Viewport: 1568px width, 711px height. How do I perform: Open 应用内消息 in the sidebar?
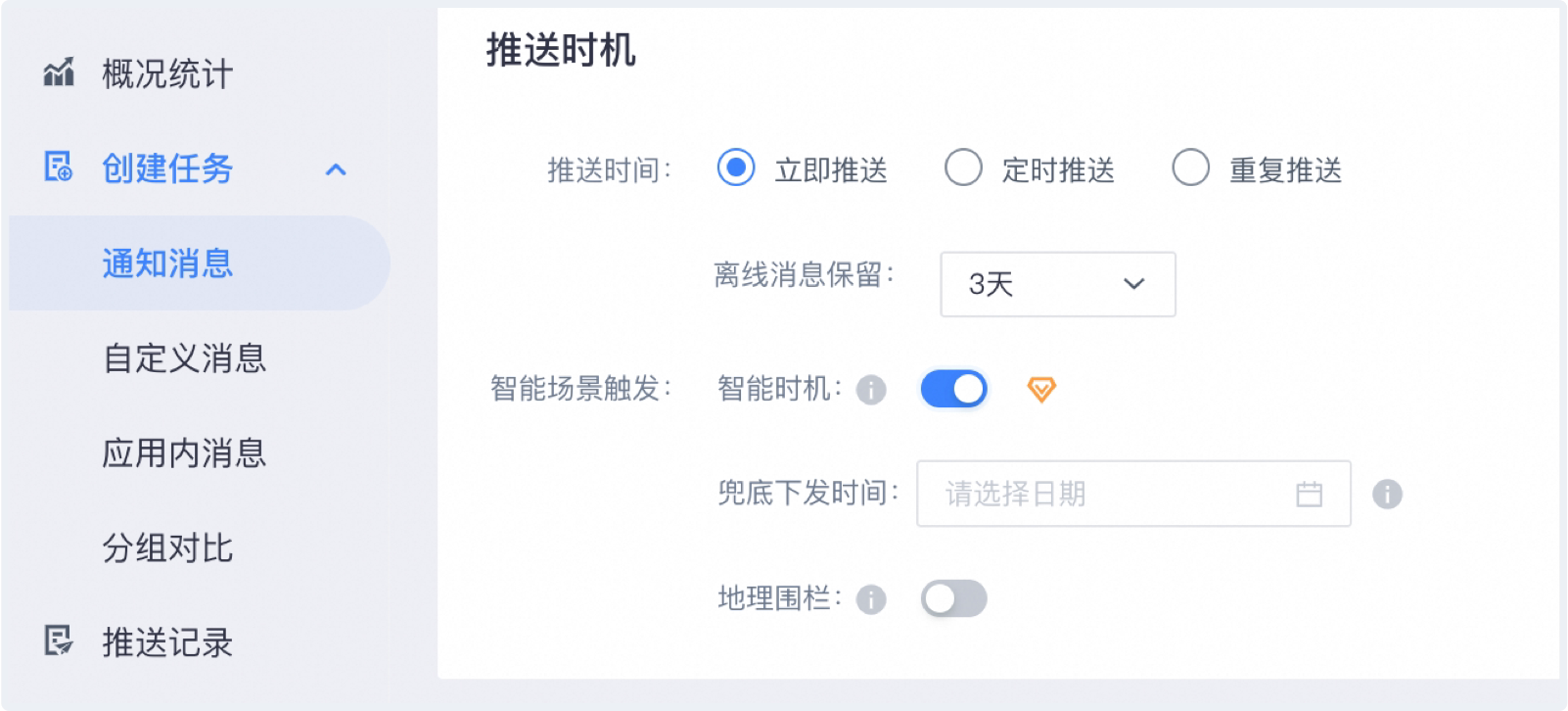point(184,453)
